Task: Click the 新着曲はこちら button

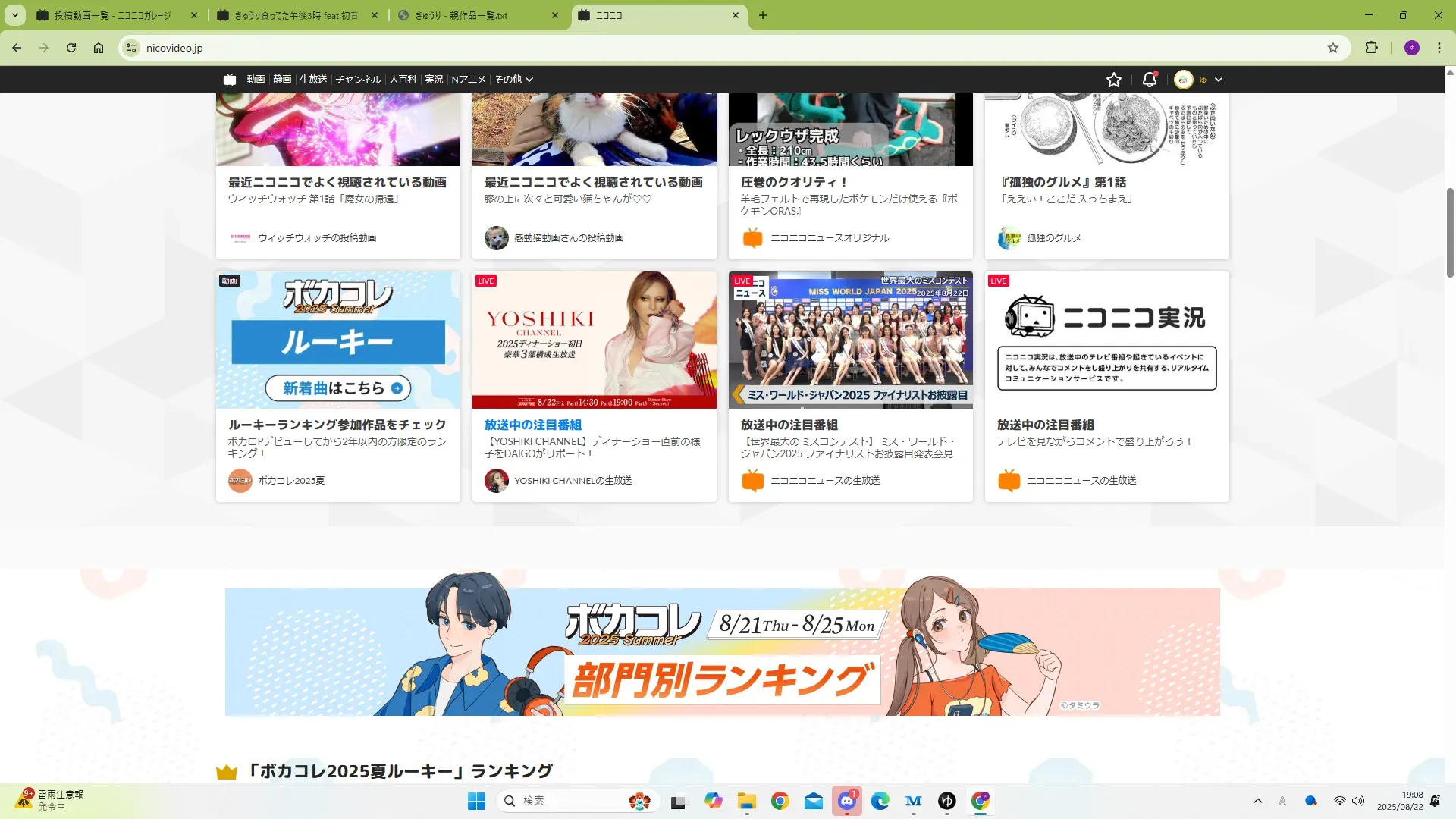Action: (337, 388)
